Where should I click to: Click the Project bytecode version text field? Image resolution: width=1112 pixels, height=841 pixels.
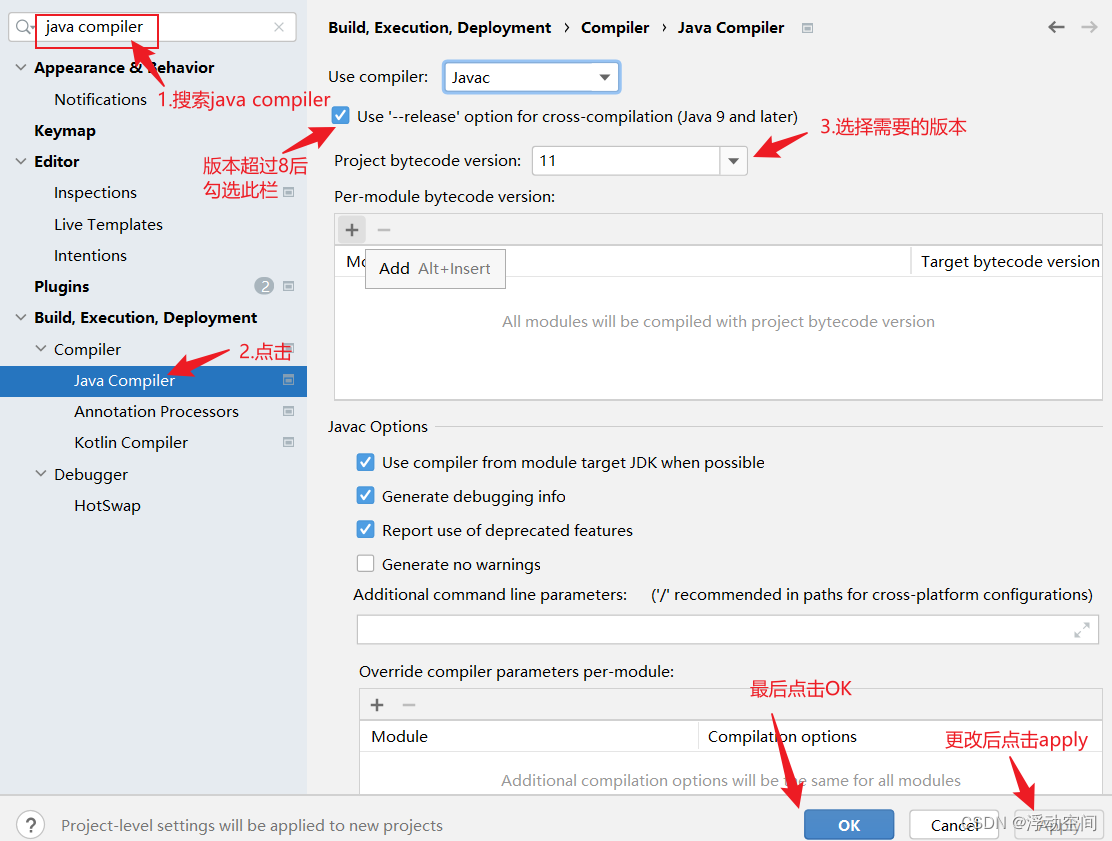(626, 161)
